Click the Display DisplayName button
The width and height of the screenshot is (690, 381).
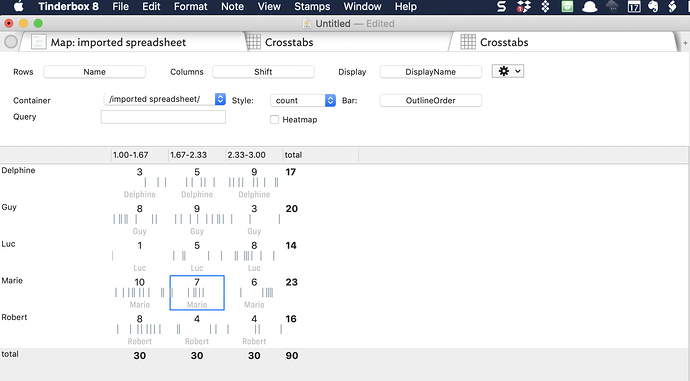[430, 72]
